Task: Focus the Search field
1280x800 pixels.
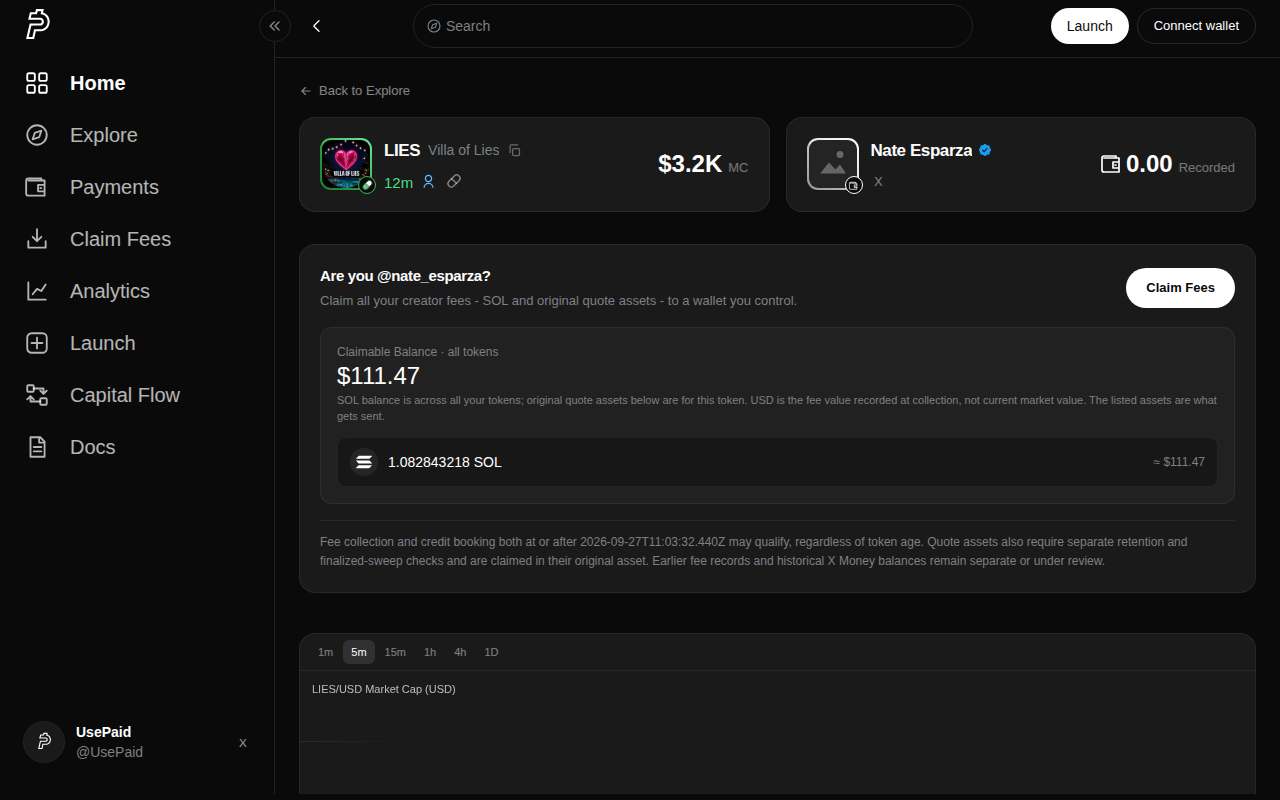Action: click(693, 26)
